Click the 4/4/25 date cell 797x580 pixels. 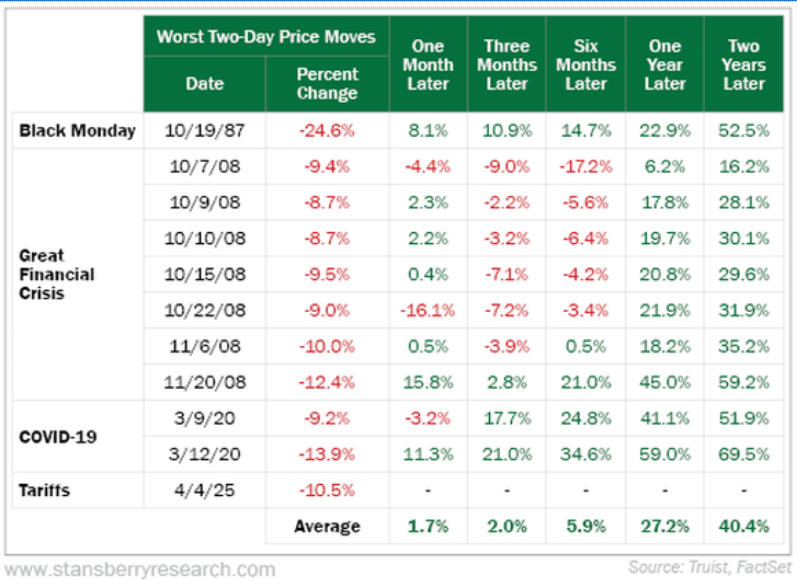pos(205,490)
